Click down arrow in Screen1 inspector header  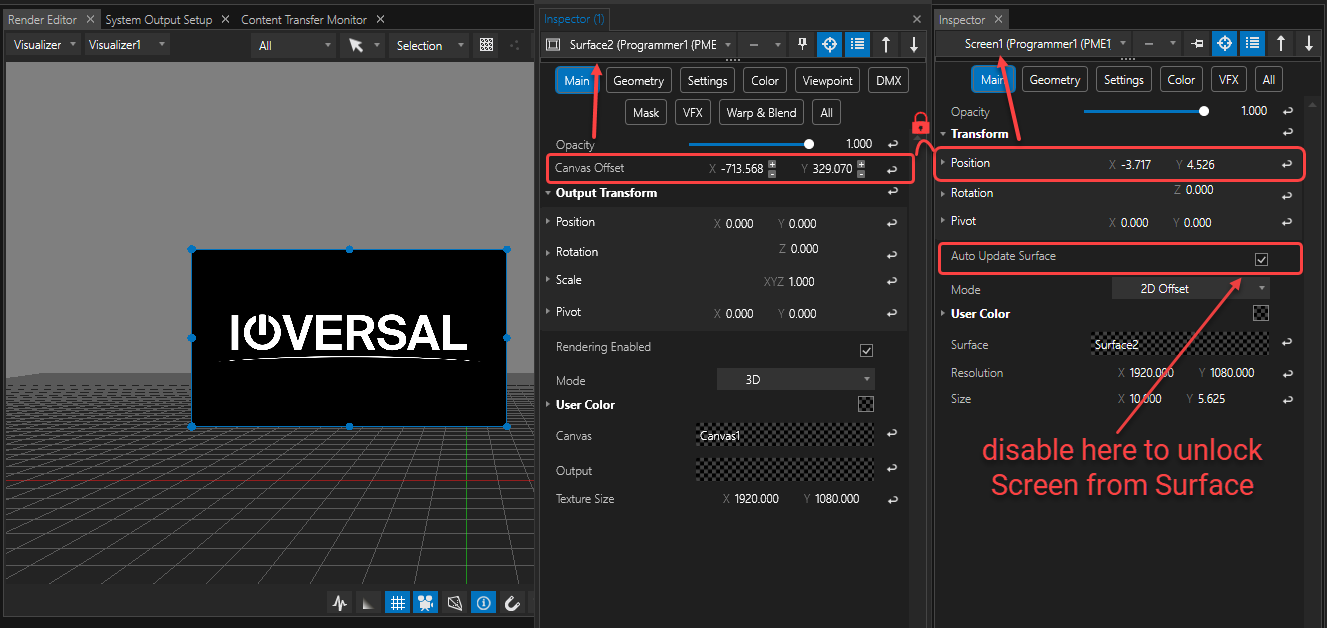pyautogui.click(x=1309, y=44)
